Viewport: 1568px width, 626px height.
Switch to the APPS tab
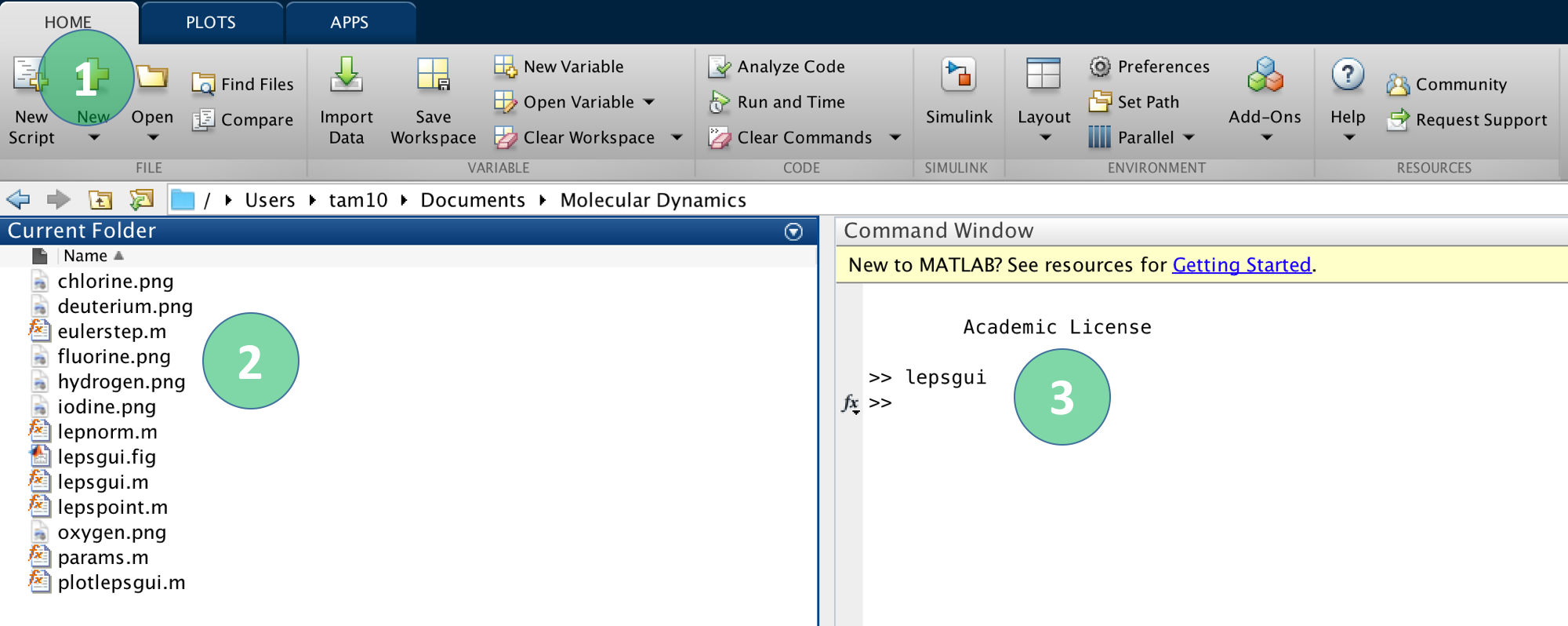coord(349,22)
